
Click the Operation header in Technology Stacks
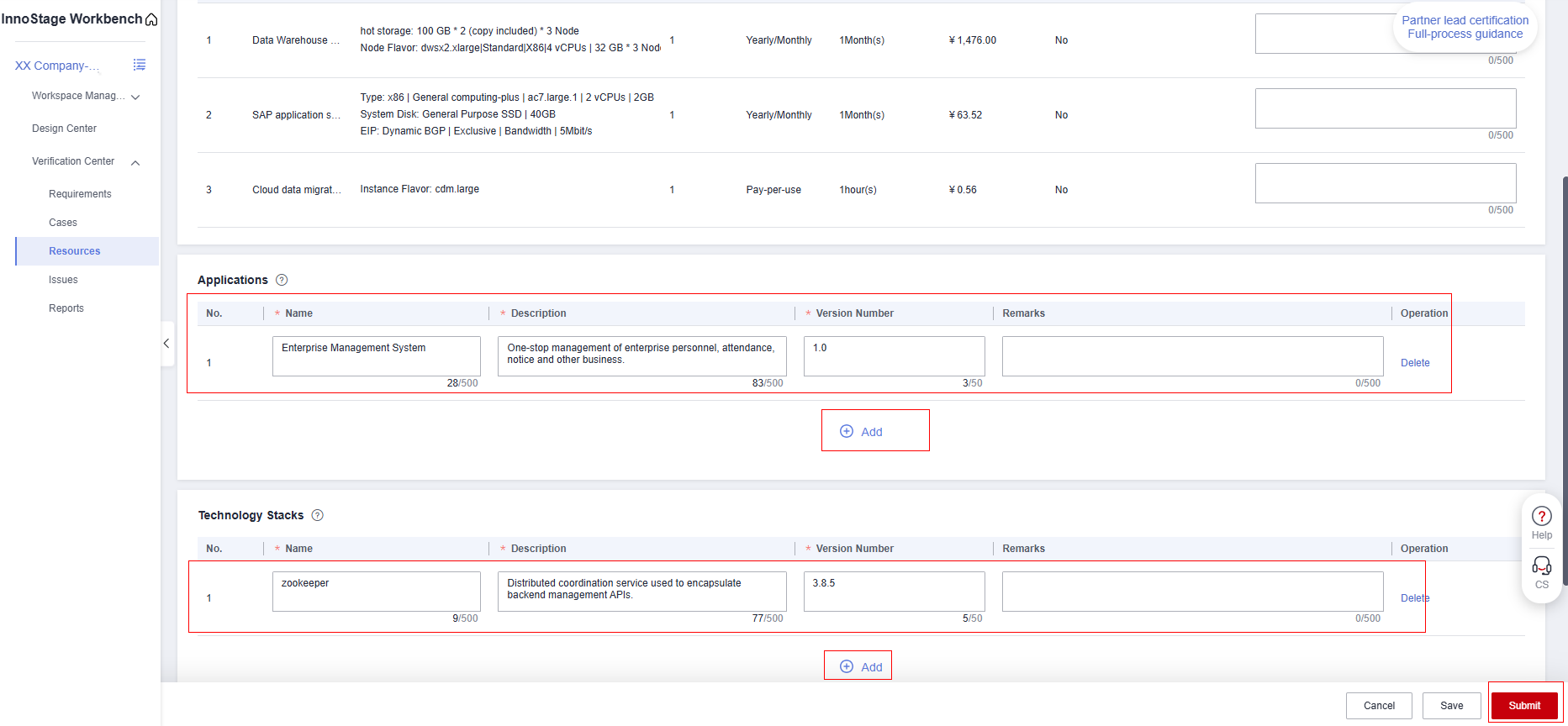click(1424, 549)
